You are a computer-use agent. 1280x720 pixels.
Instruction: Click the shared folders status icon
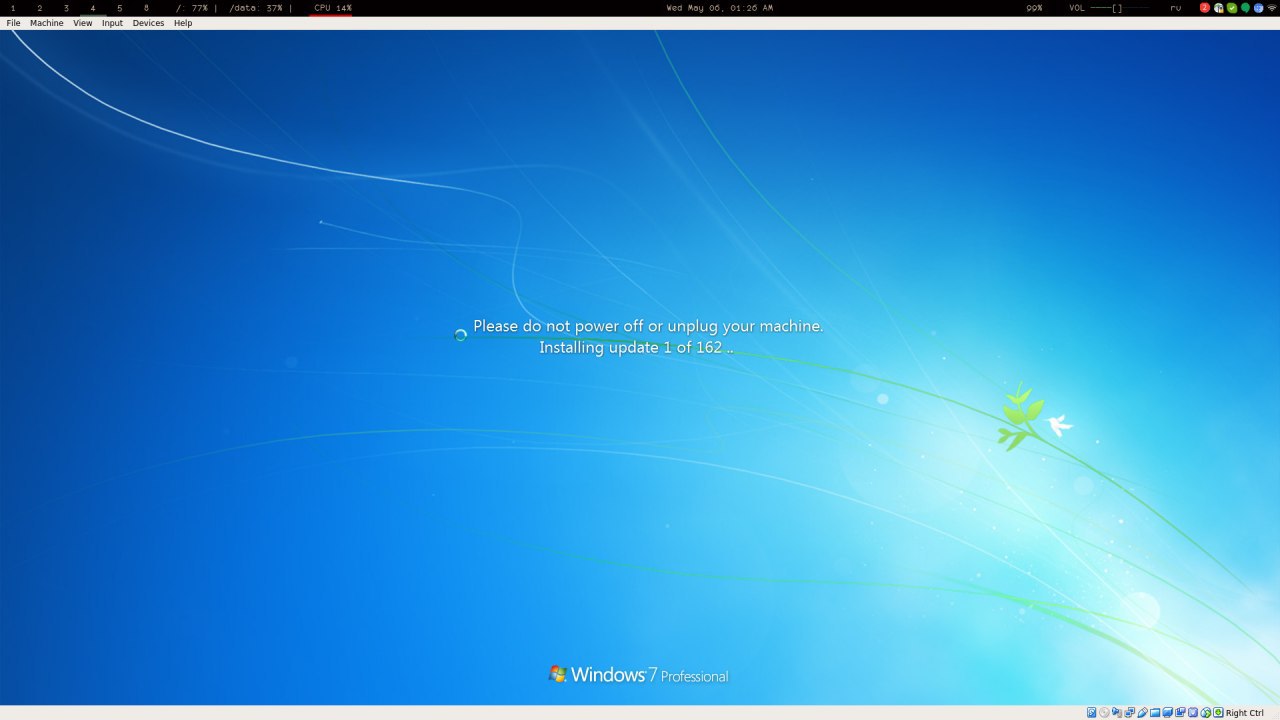point(1155,712)
